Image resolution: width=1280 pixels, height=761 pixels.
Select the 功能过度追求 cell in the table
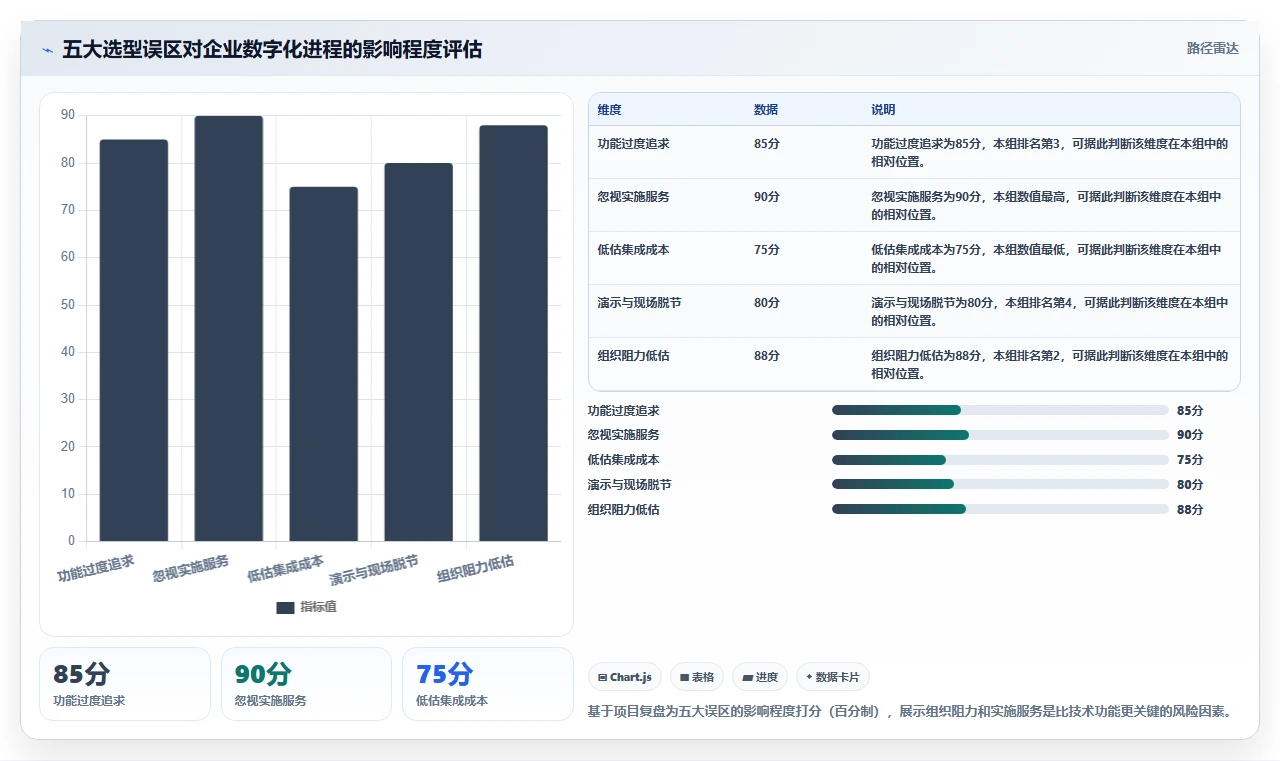tap(633, 144)
